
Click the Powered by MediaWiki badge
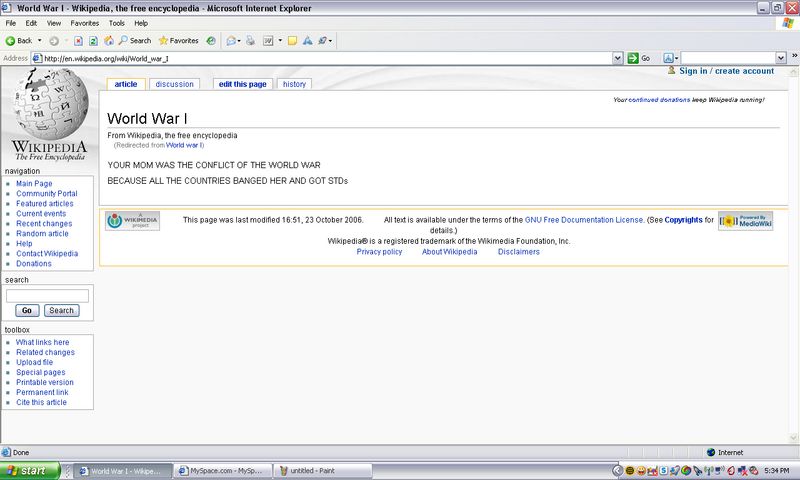(x=745, y=221)
